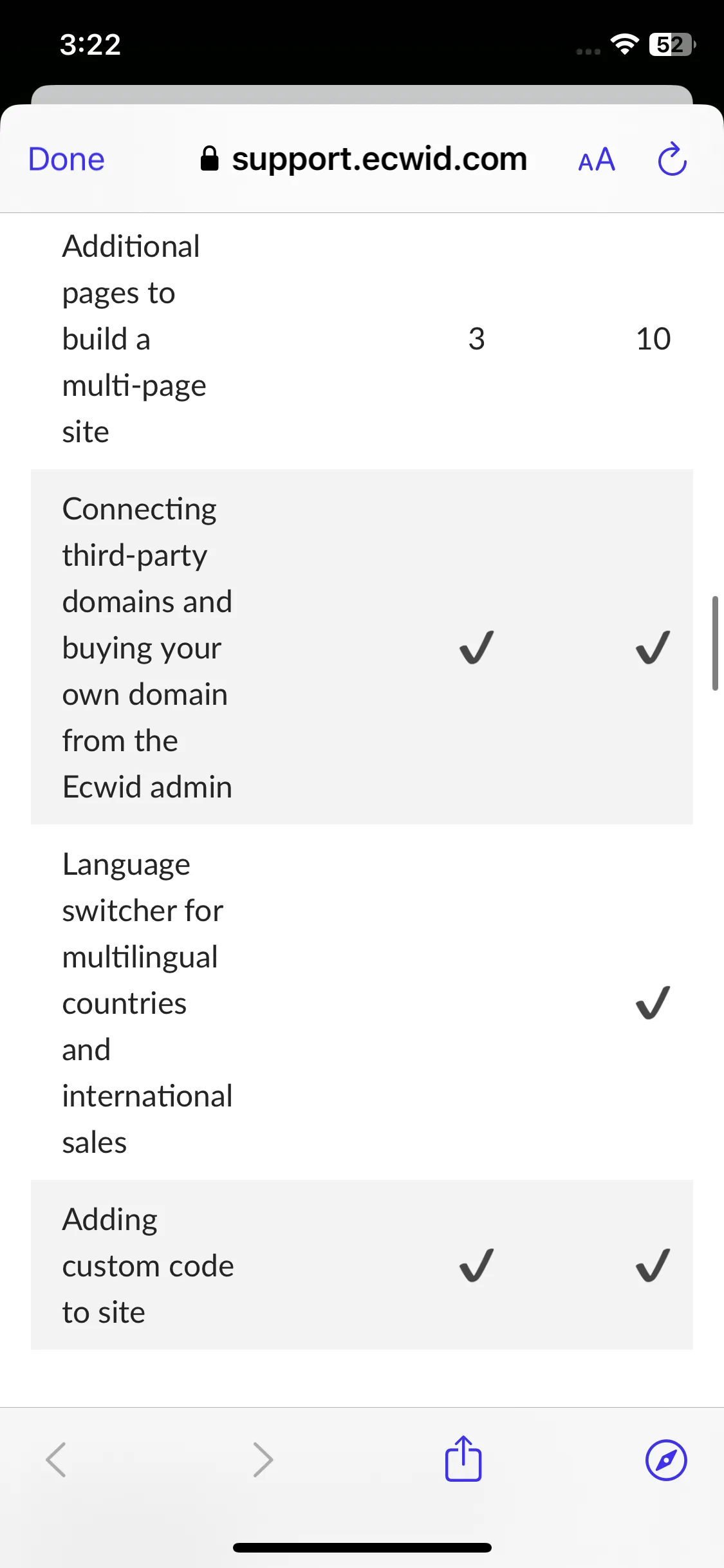
Task: Tap the Wi-Fi status icon
Action: click(x=624, y=44)
